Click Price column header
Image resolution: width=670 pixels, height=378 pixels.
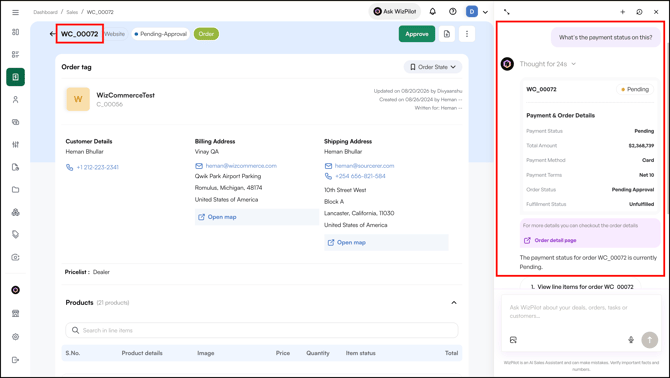tap(282, 353)
